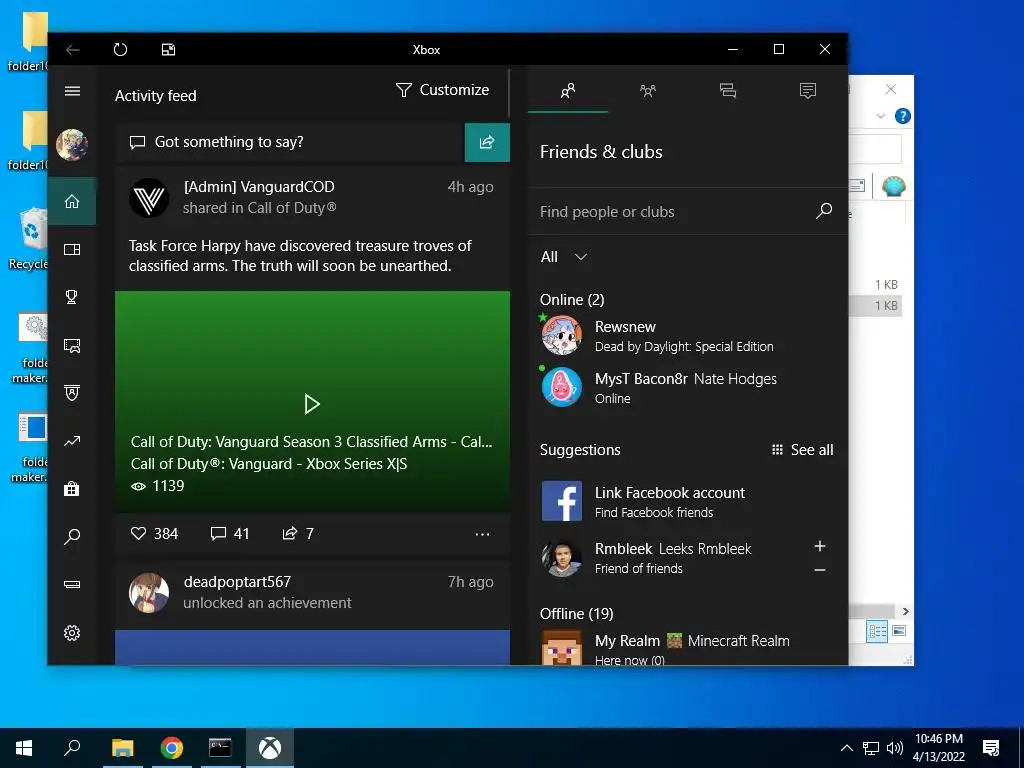Click the compact view icon in title bar
Viewport: 1024px width, 768px height.
click(168, 50)
